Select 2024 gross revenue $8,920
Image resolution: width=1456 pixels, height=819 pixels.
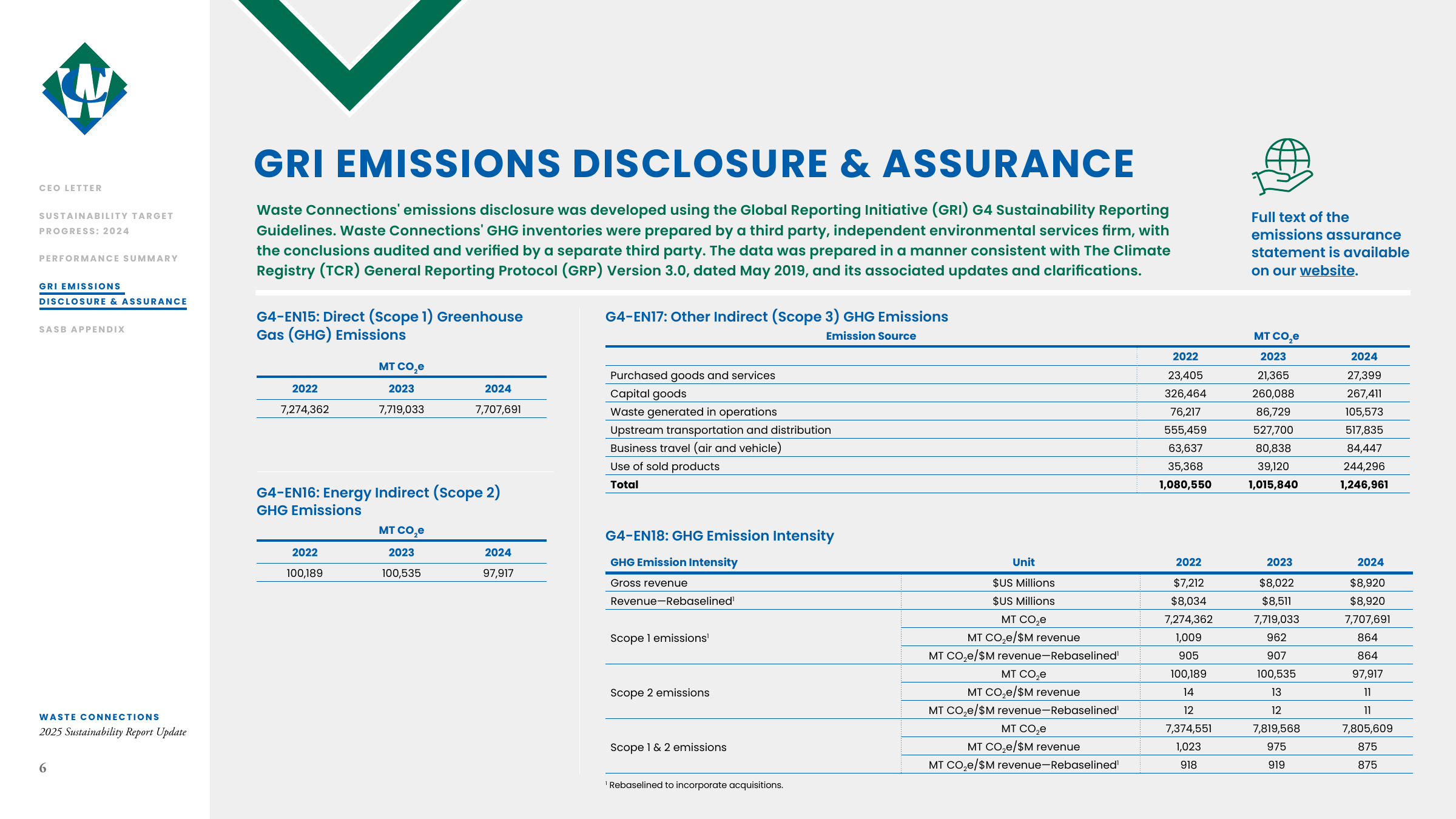(1367, 583)
